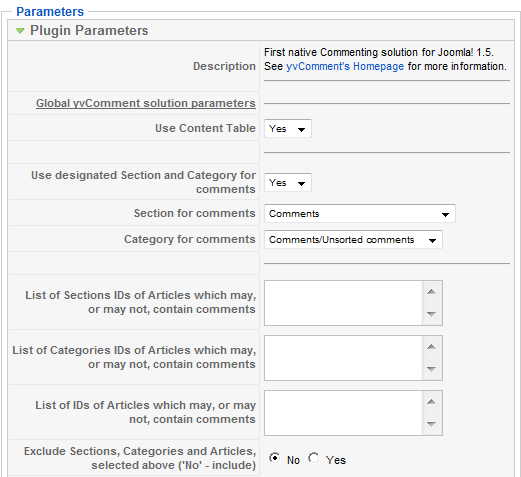Click the Description label
The height and width of the screenshot is (477, 521).
(224, 66)
